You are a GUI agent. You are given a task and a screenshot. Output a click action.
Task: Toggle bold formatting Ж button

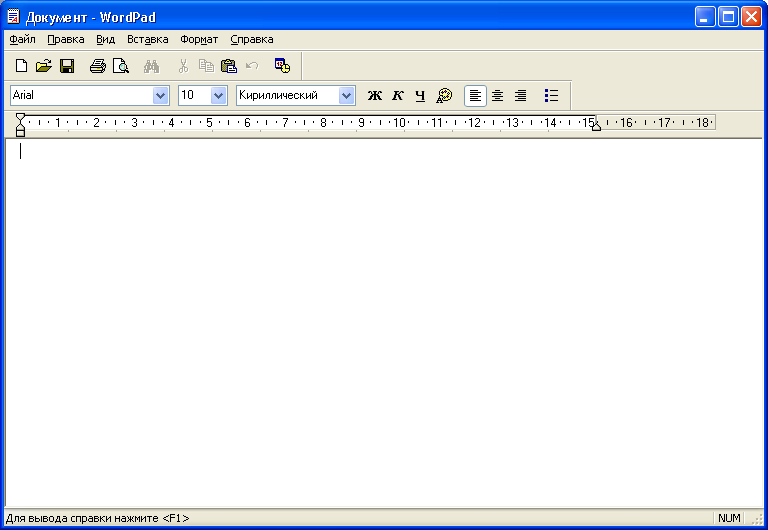click(375, 96)
